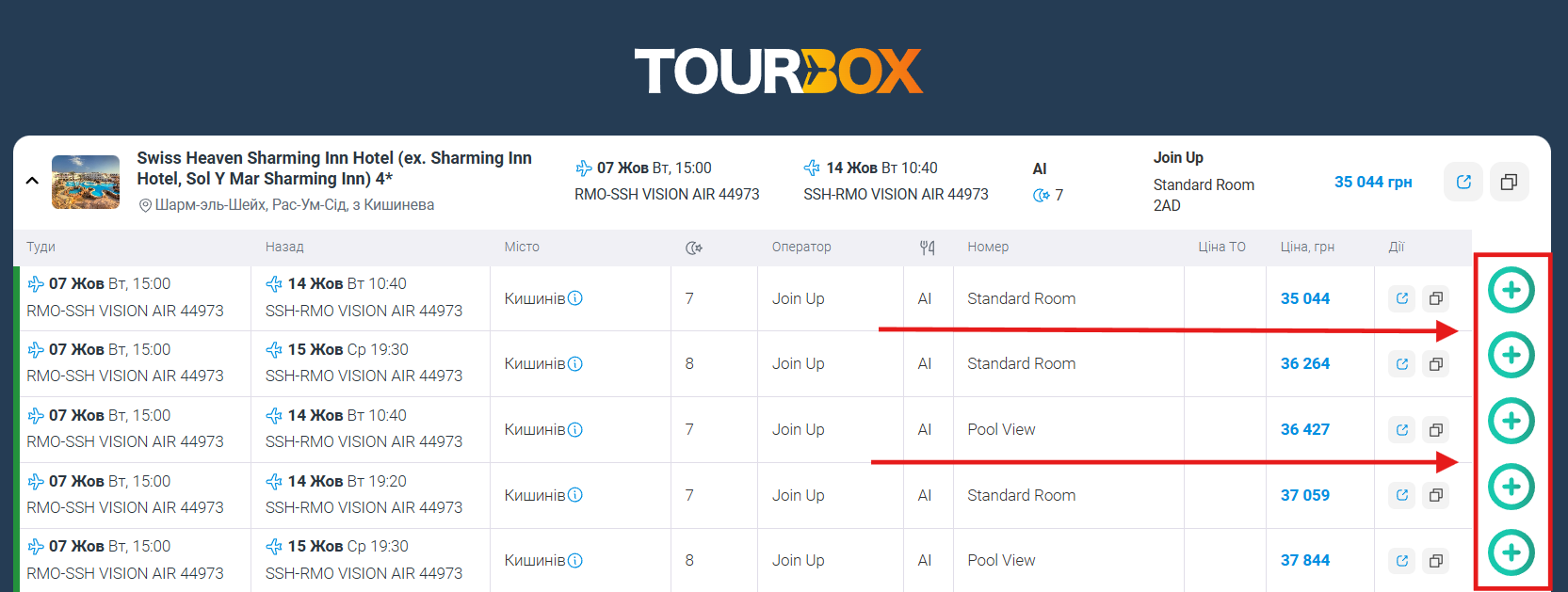Screen dimensions: 1568x592
Task: Copy the 36 264 offer with the copy icon
Action: [x=1435, y=364]
